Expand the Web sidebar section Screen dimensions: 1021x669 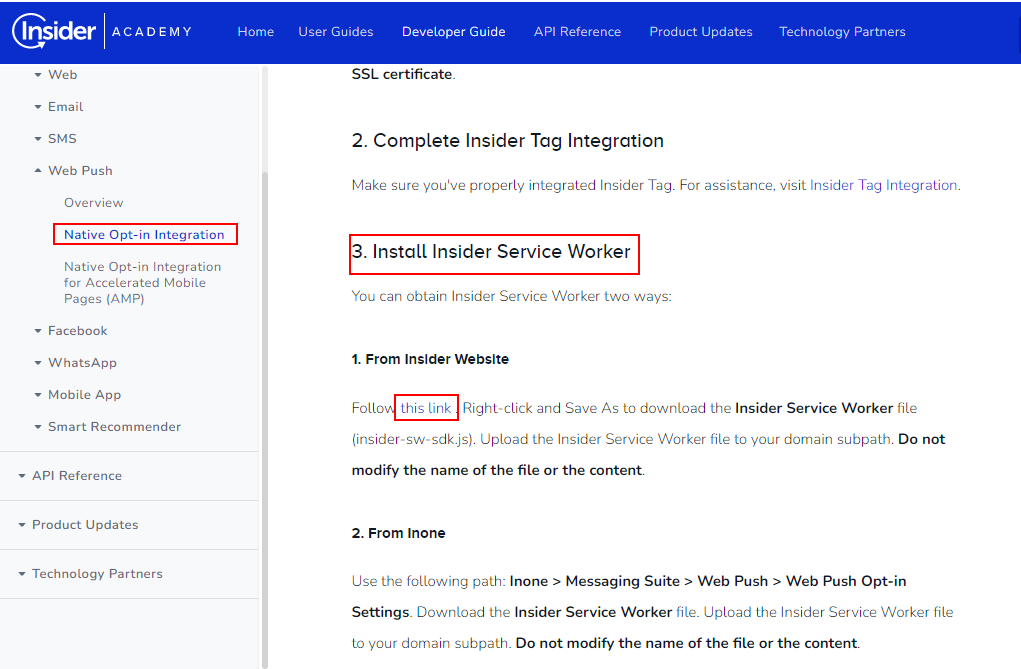coord(62,75)
